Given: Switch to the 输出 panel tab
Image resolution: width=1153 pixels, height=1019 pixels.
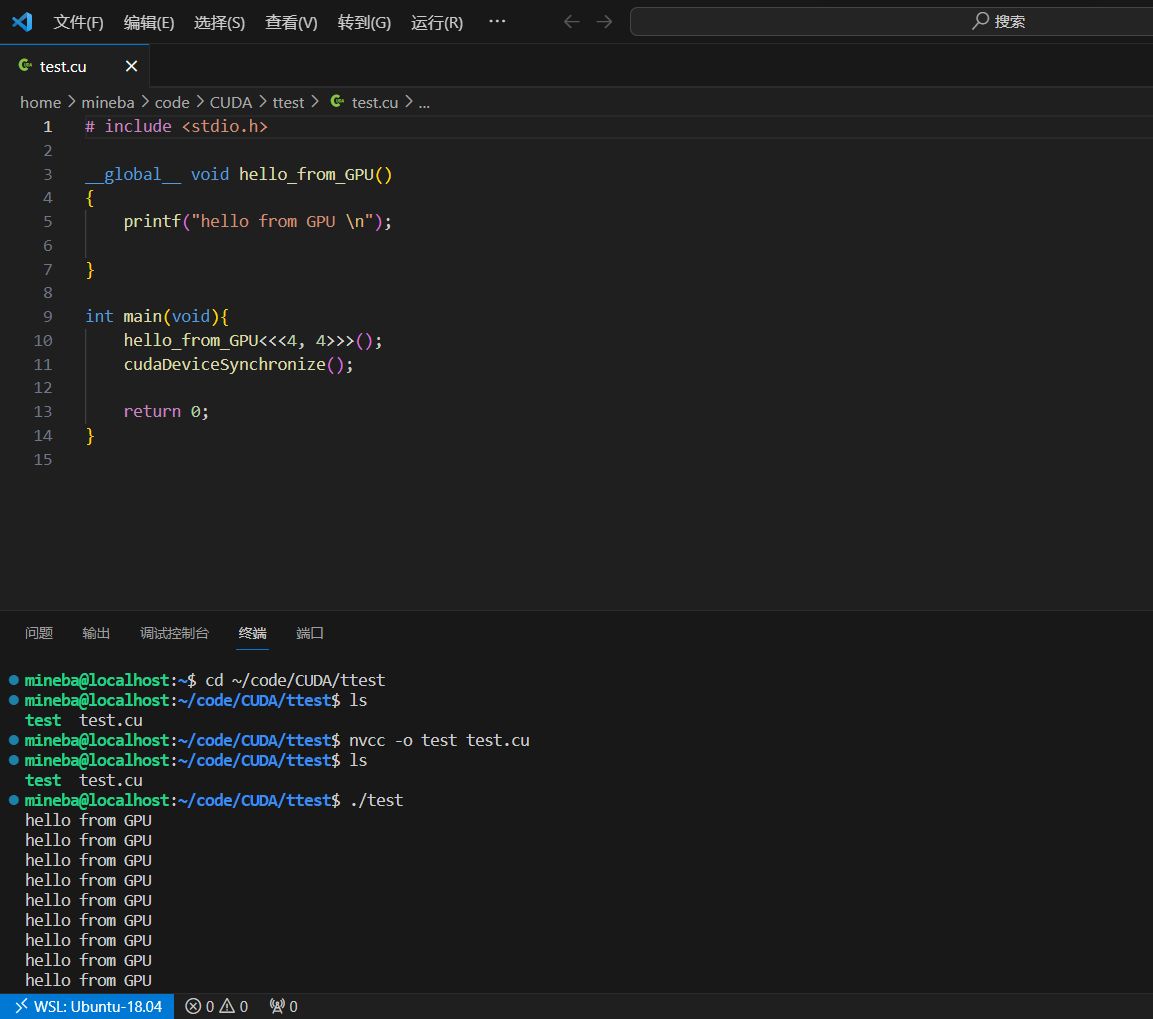Looking at the screenshot, I should pos(96,633).
